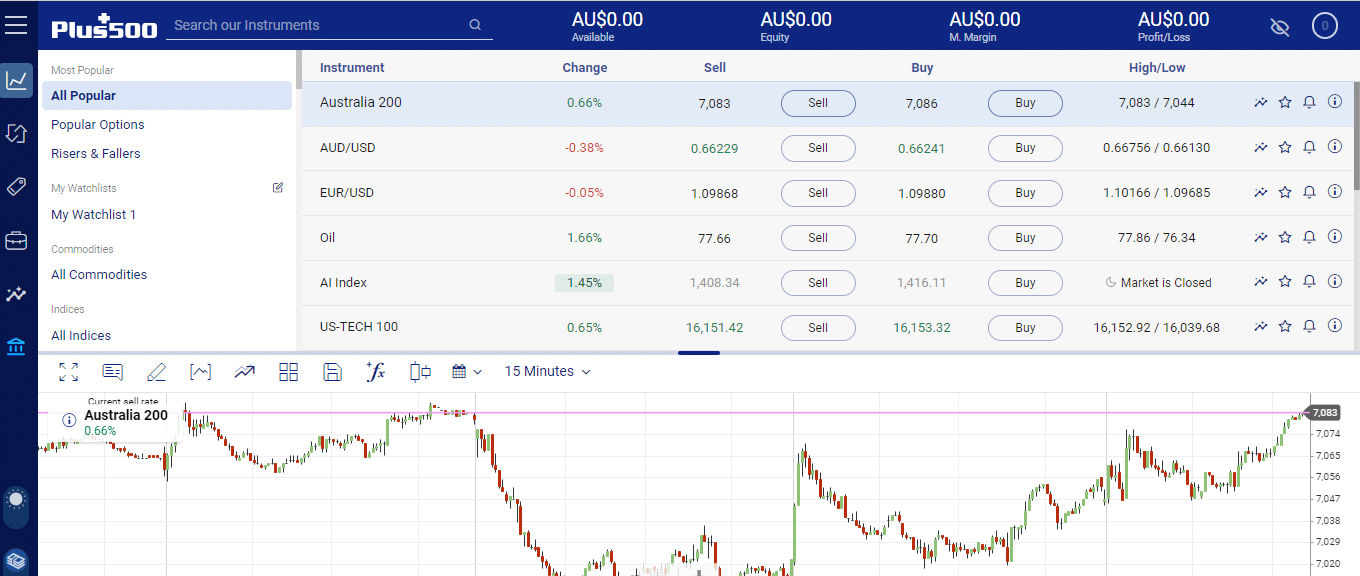This screenshot has width=1360, height=576.
Task: Open the candlestick chart type selector
Action: coord(420,372)
